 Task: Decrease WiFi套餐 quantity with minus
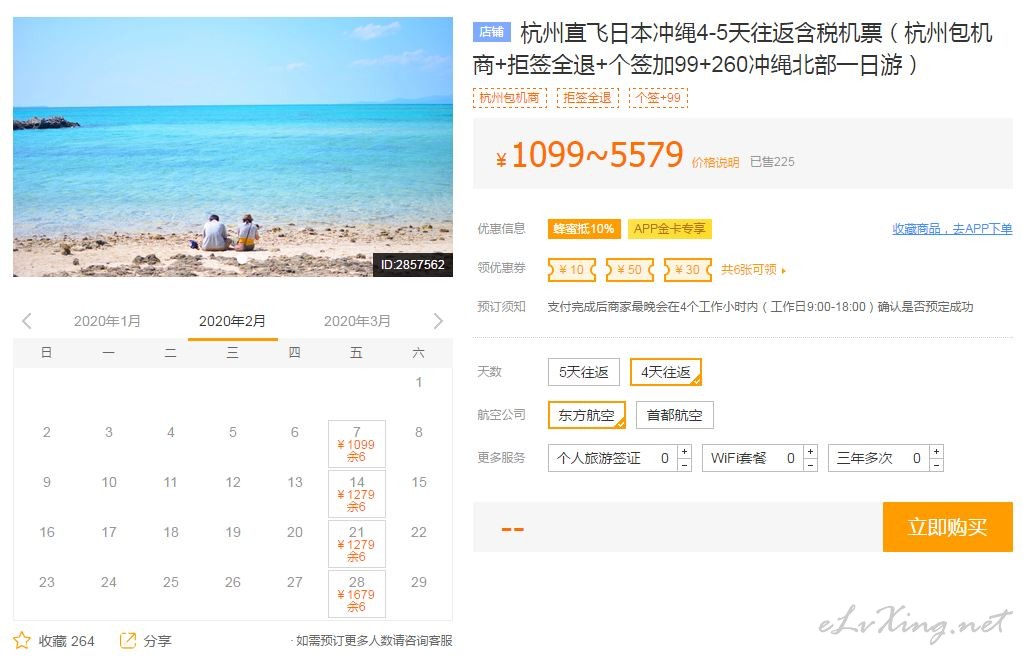[810, 465]
